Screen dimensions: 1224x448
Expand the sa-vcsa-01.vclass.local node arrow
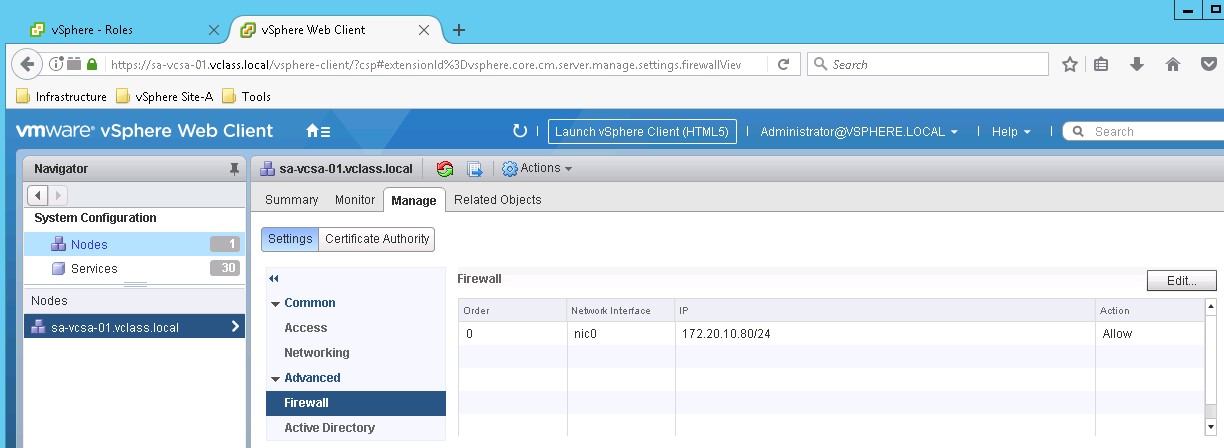point(235,326)
